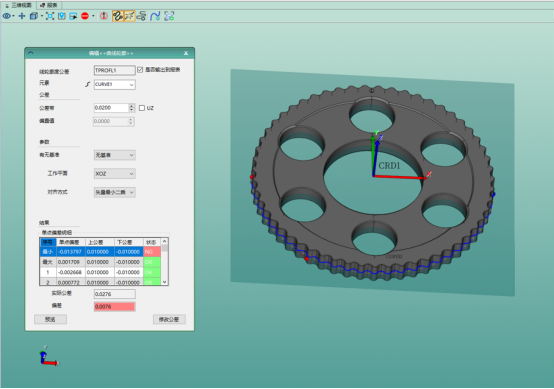Click the blue curve tool icon

click(x=155, y=16)
